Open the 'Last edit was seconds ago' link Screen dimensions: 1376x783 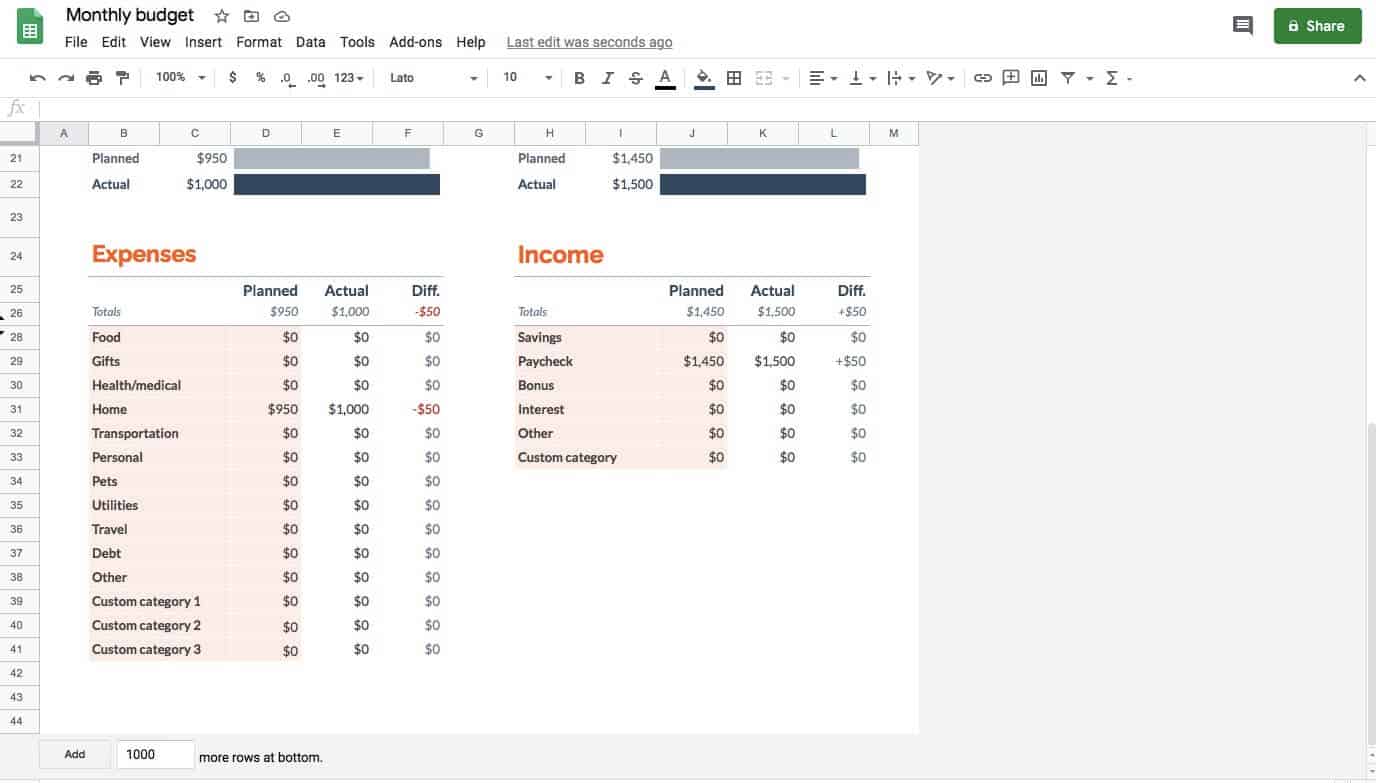(x=589, y=42)
